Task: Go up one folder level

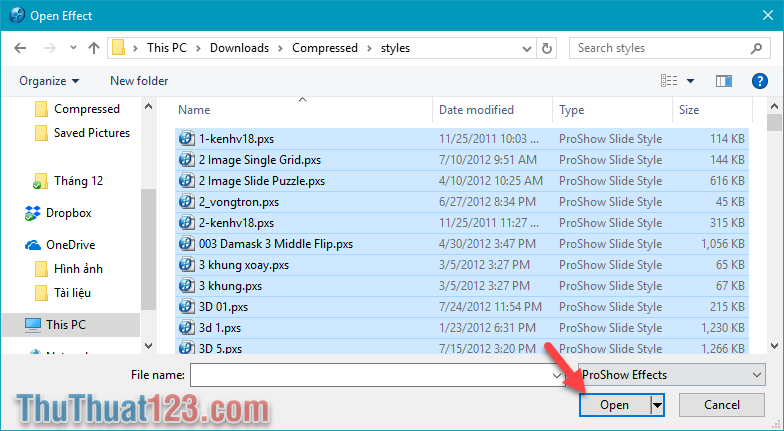Action: (94, 48)
